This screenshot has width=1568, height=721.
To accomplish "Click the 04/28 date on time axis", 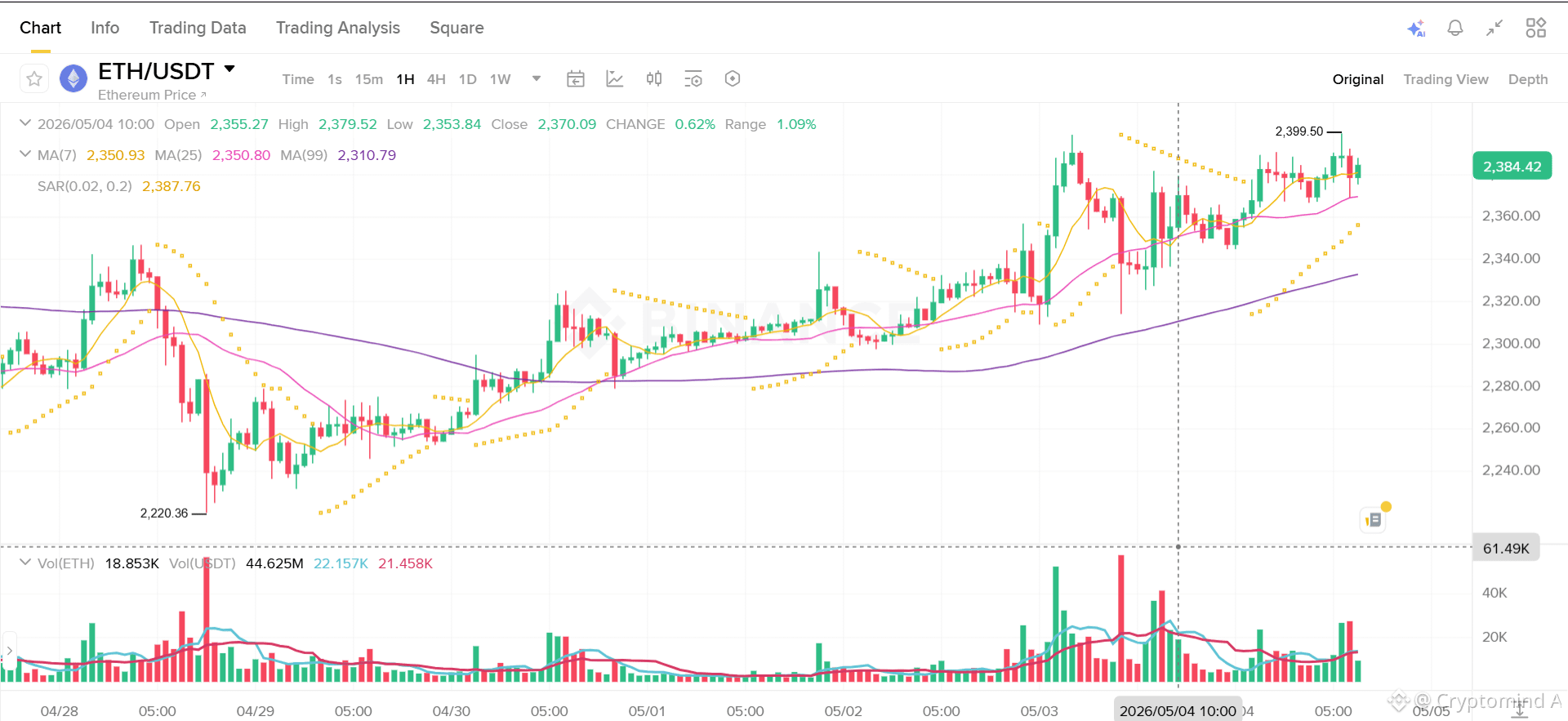I will click(60, 711).
